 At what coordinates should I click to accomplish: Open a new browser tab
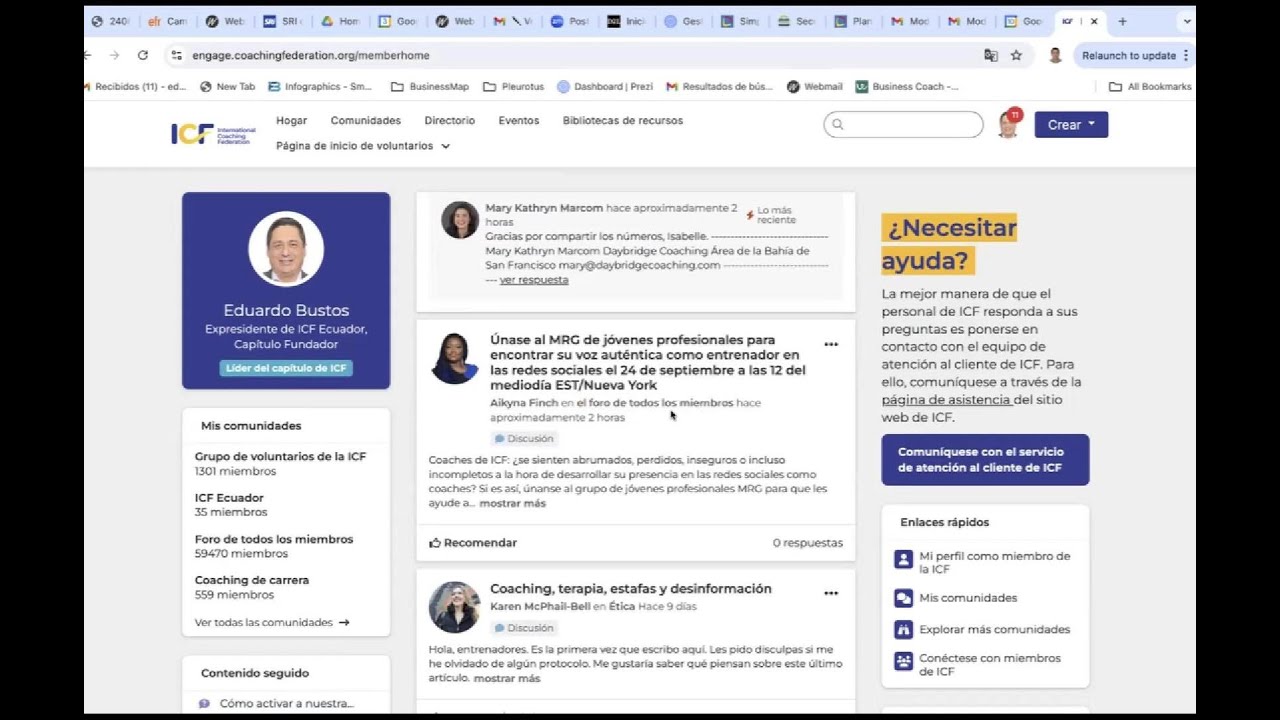[1122, 21]
